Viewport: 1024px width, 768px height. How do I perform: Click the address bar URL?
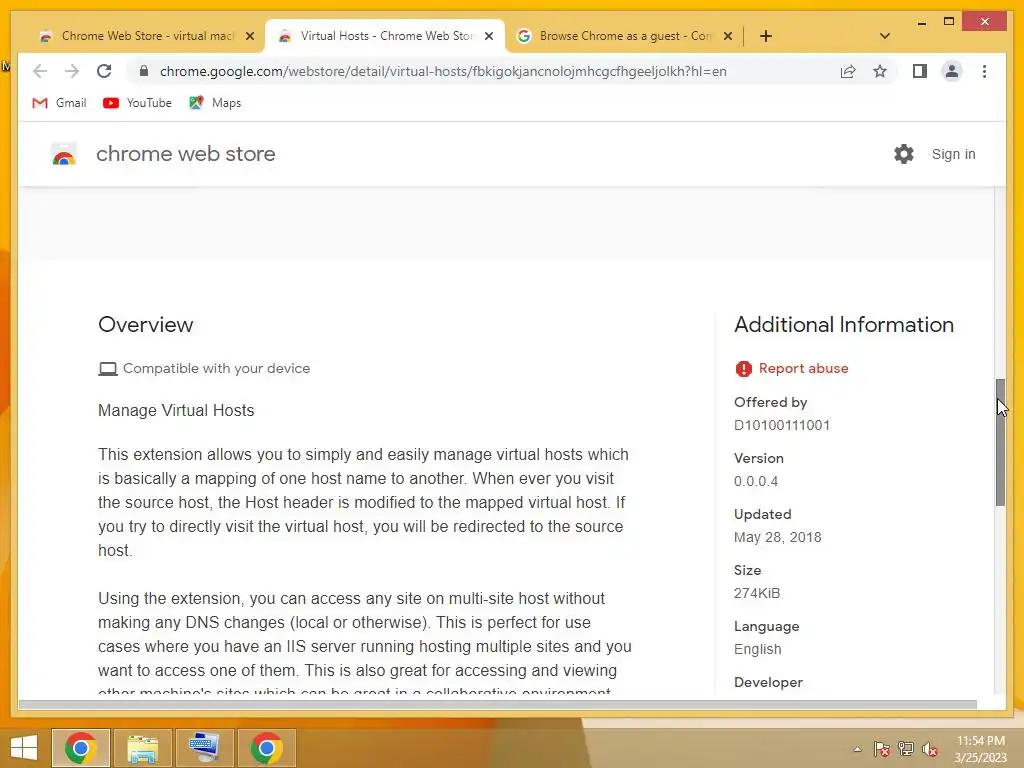(443, 71)
